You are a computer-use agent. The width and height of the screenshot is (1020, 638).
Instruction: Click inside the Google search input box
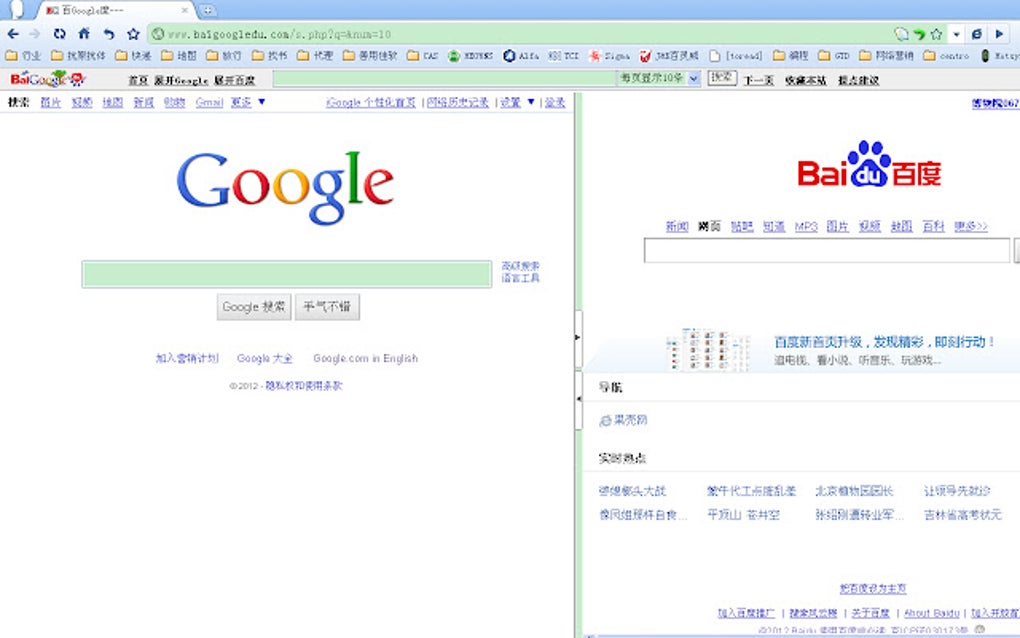click(x=287, y=274)
